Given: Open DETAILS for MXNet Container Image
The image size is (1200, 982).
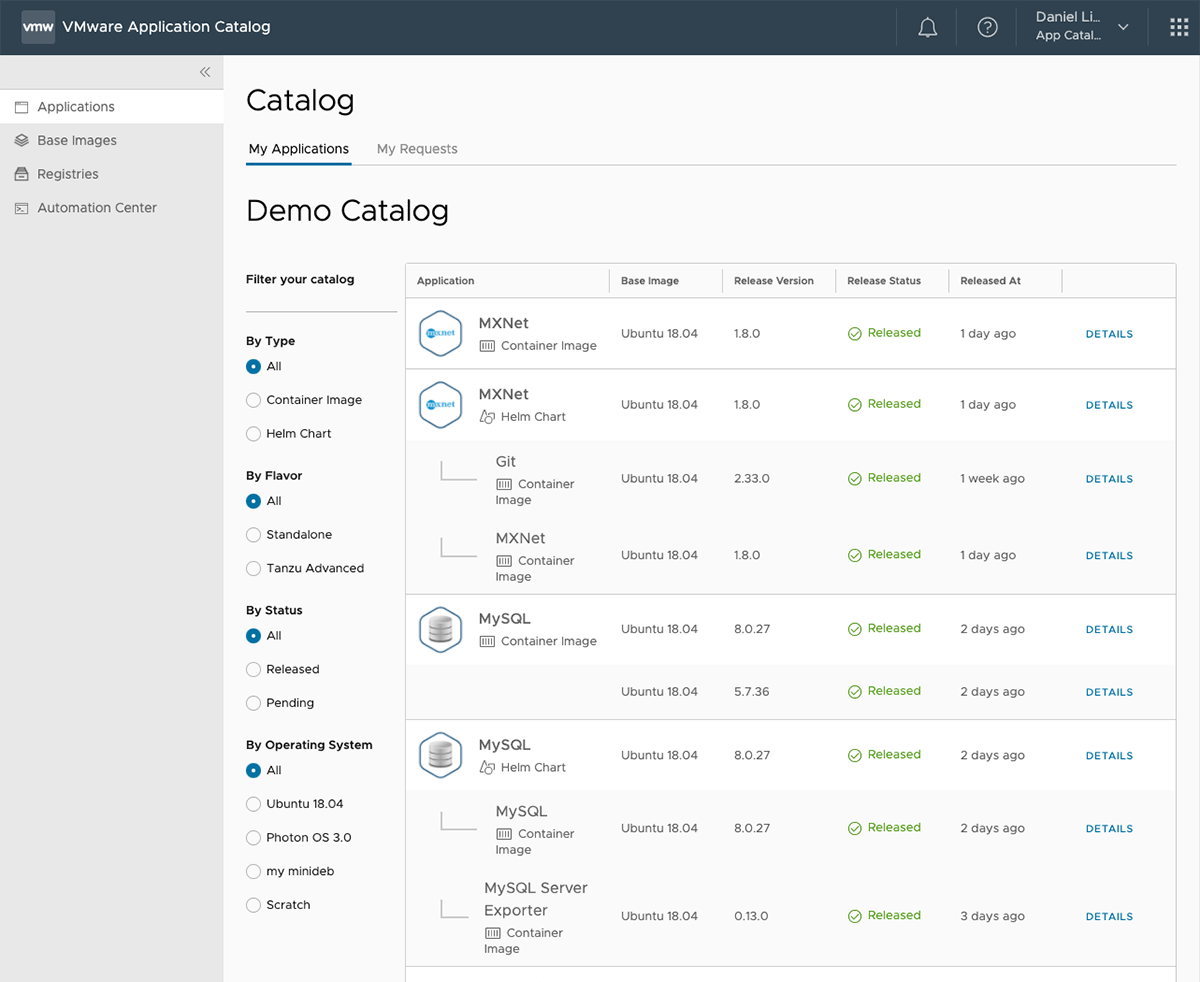Looking at the screenshot, I should pyautogui.click(x=1109, y=334).
